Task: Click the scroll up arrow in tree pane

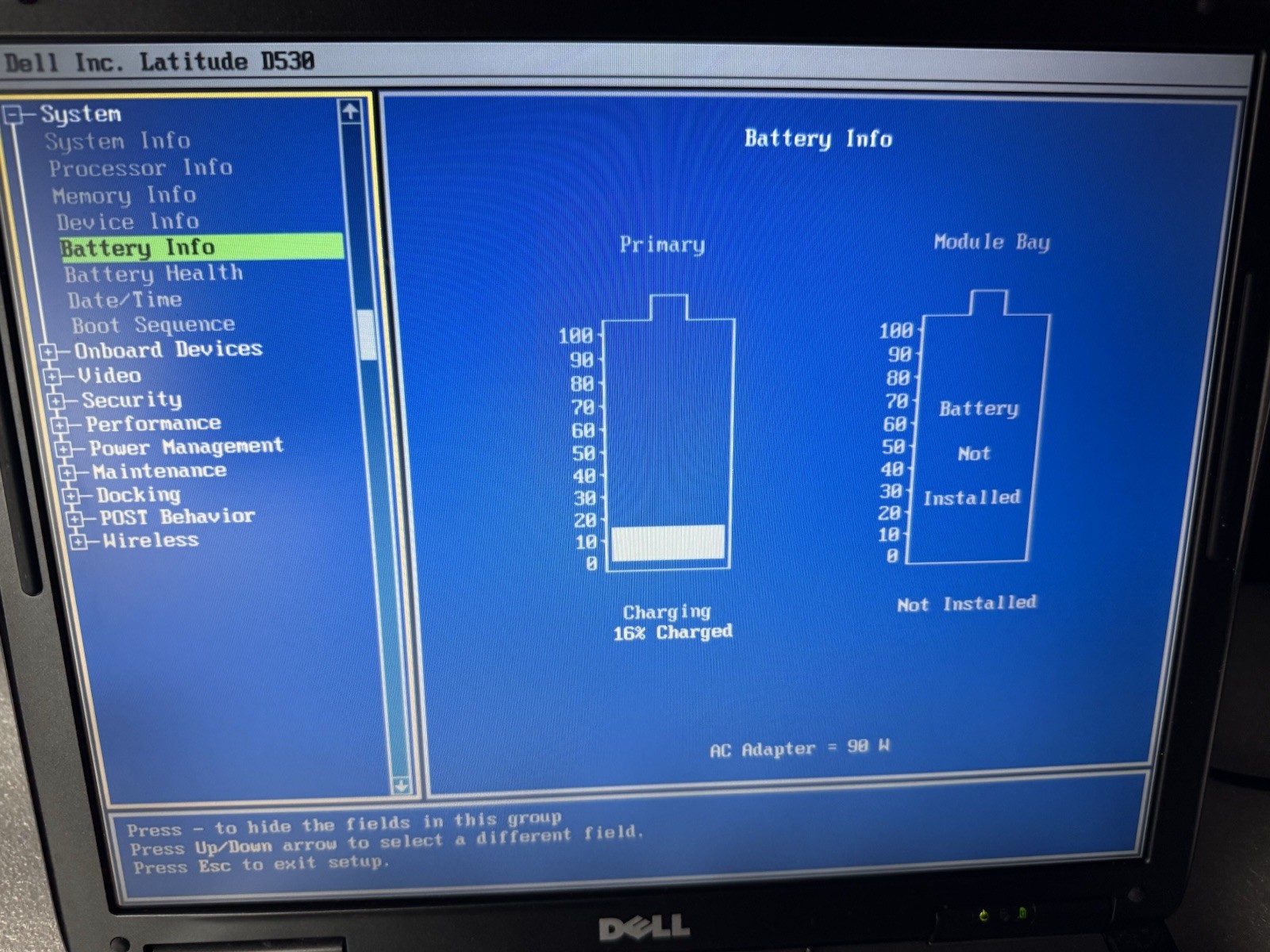Action: (349, 111)
